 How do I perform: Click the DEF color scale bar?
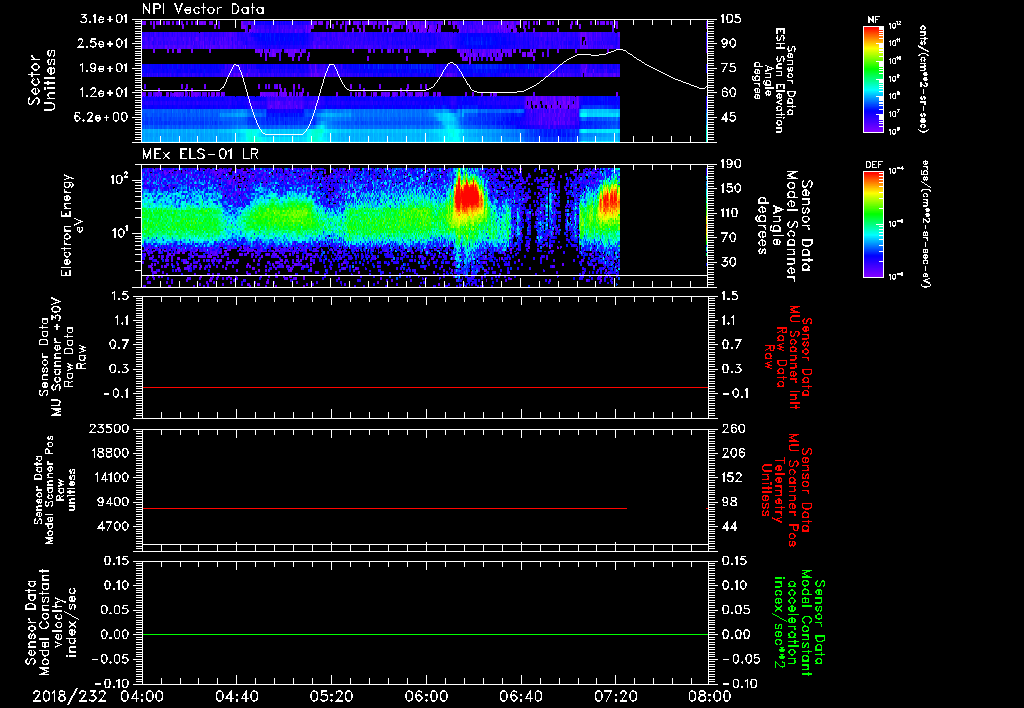coord(872,224)
